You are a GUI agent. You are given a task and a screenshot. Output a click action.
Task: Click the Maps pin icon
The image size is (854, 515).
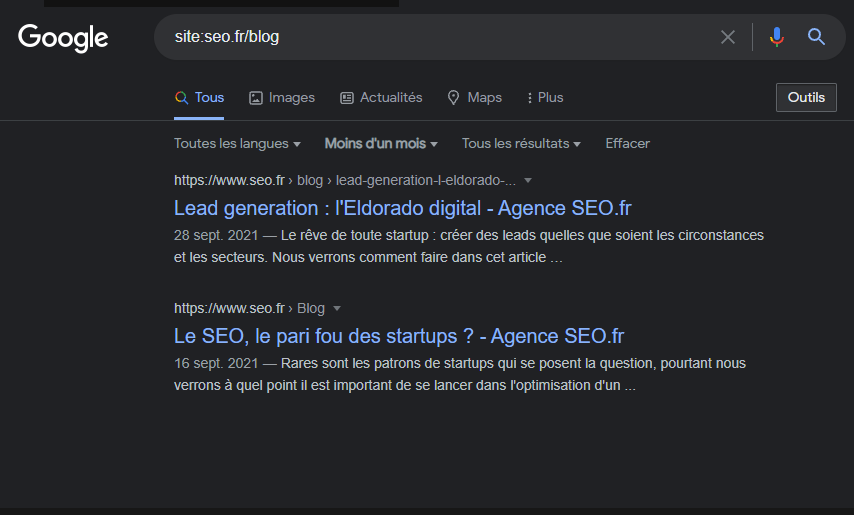453,98
